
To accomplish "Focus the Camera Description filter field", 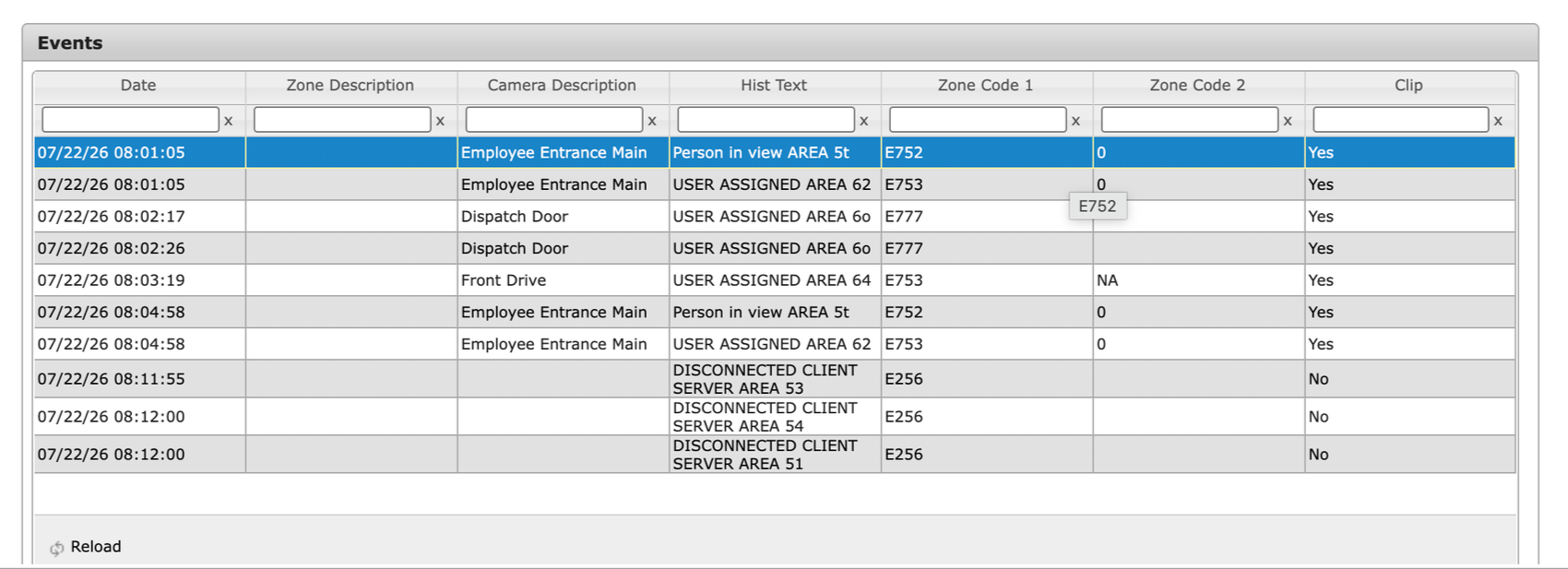I will tap(554, 120).
